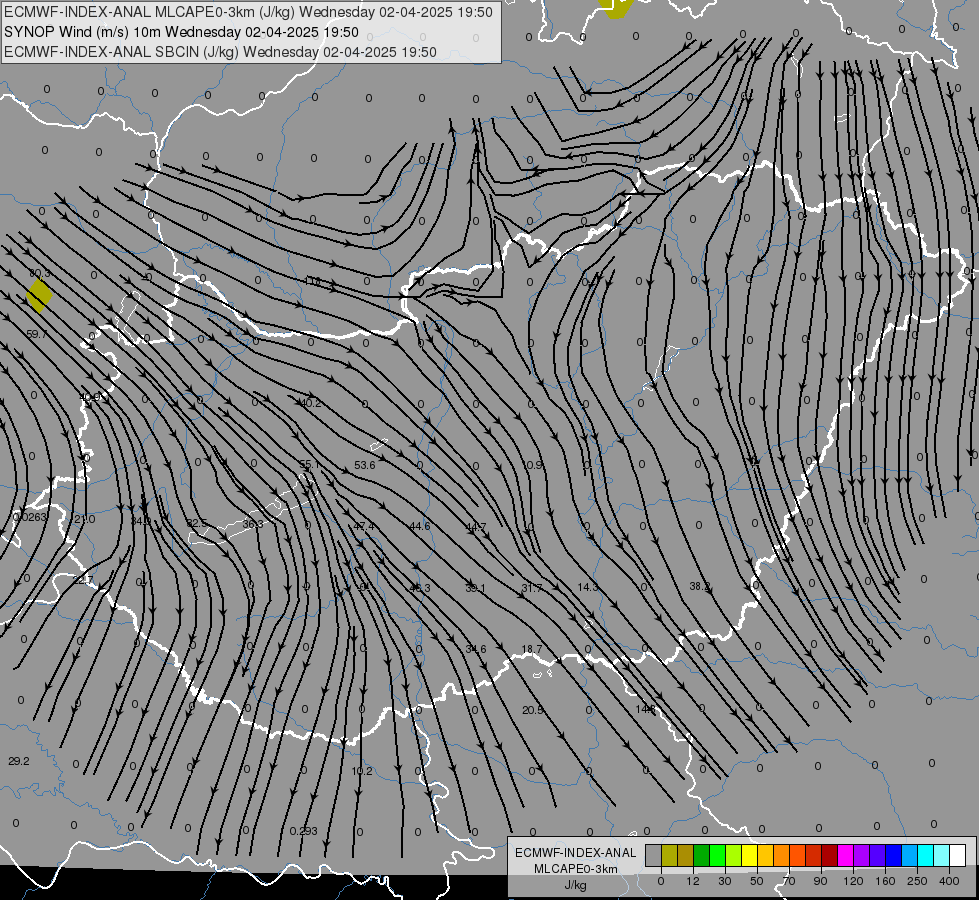This screenshot has width=979, height=900.
Task: Click the legend tick label 400
Action: point(949,881)
